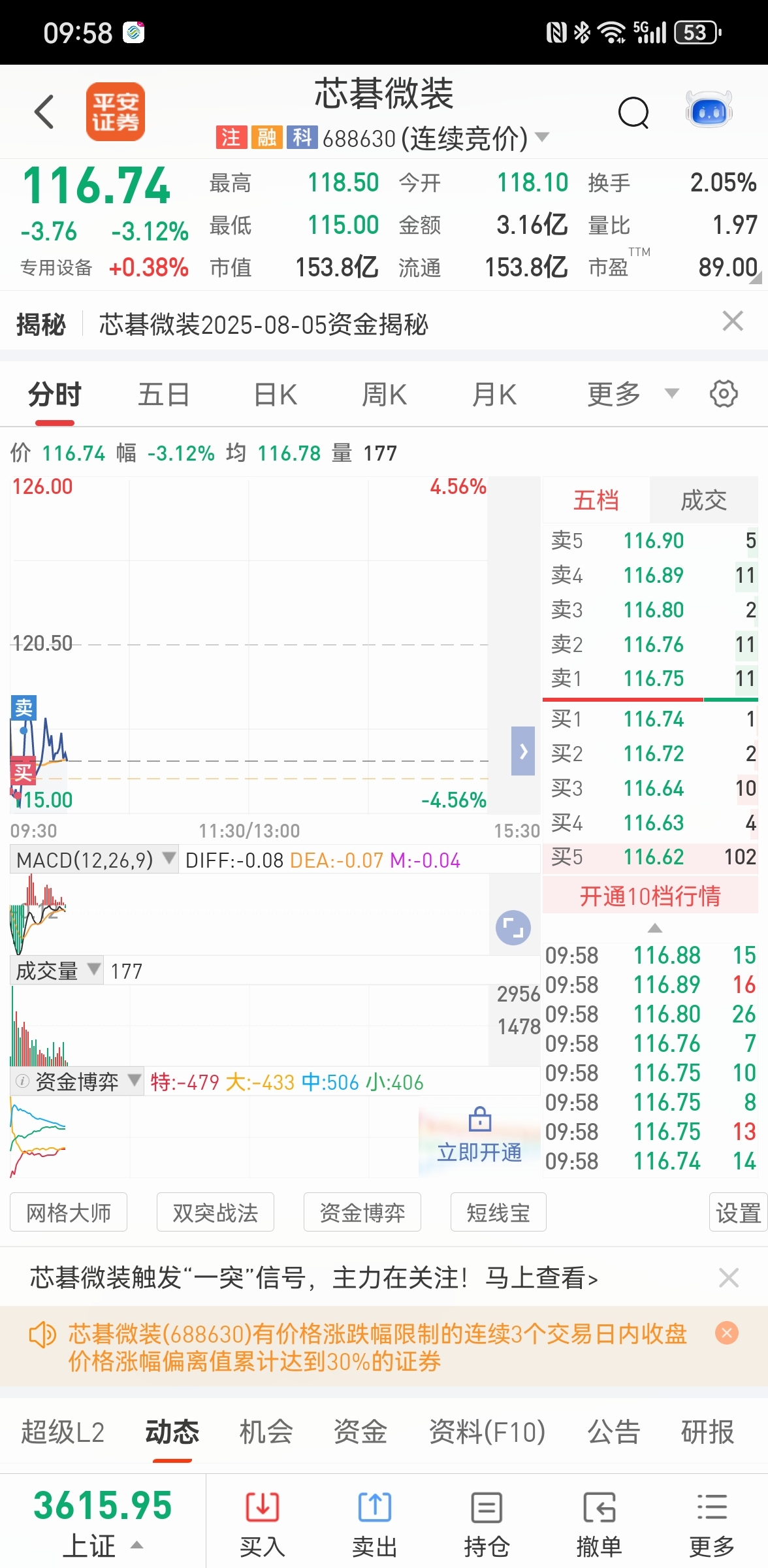
Task: Expand quote details corner triangle
Action: [756, 278]
